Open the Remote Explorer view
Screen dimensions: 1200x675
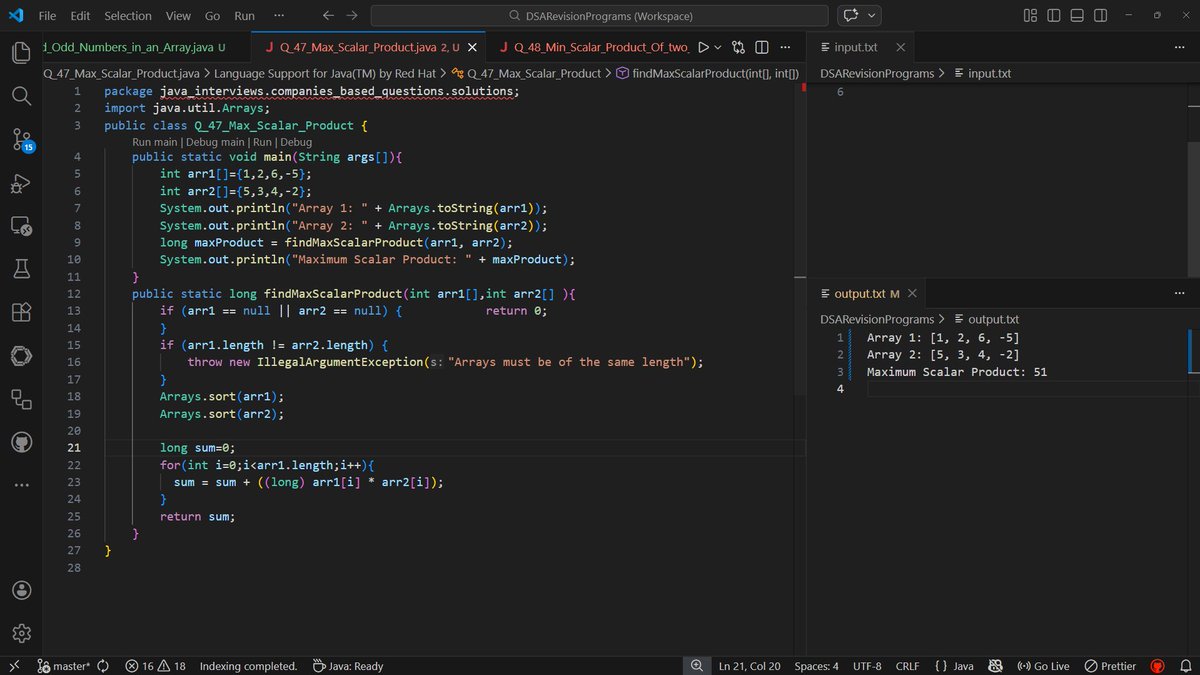22,226
